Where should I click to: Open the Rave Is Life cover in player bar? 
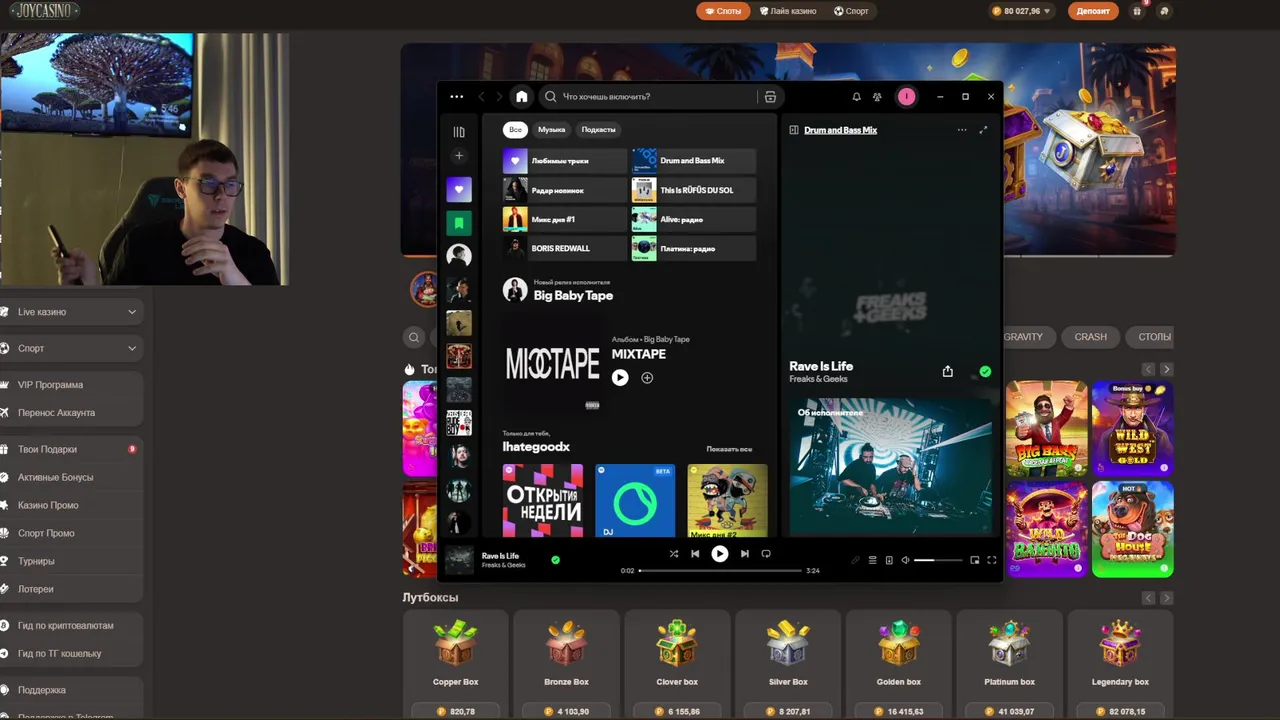pos(459,560)
